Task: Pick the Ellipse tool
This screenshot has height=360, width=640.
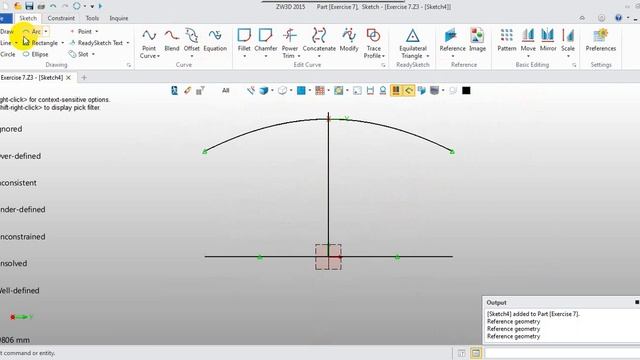Action: tap(36, 54)
